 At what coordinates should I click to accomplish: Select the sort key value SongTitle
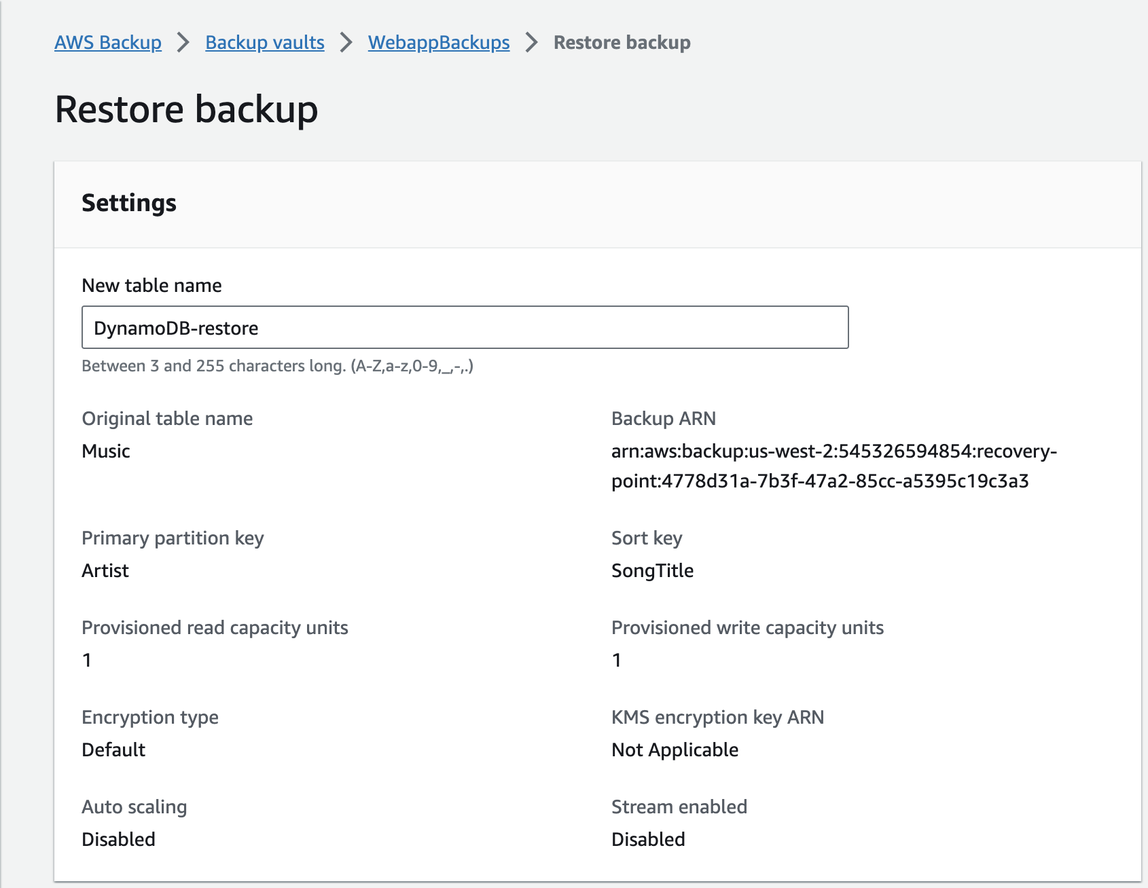pyautogui.click(x=652, y=570)
